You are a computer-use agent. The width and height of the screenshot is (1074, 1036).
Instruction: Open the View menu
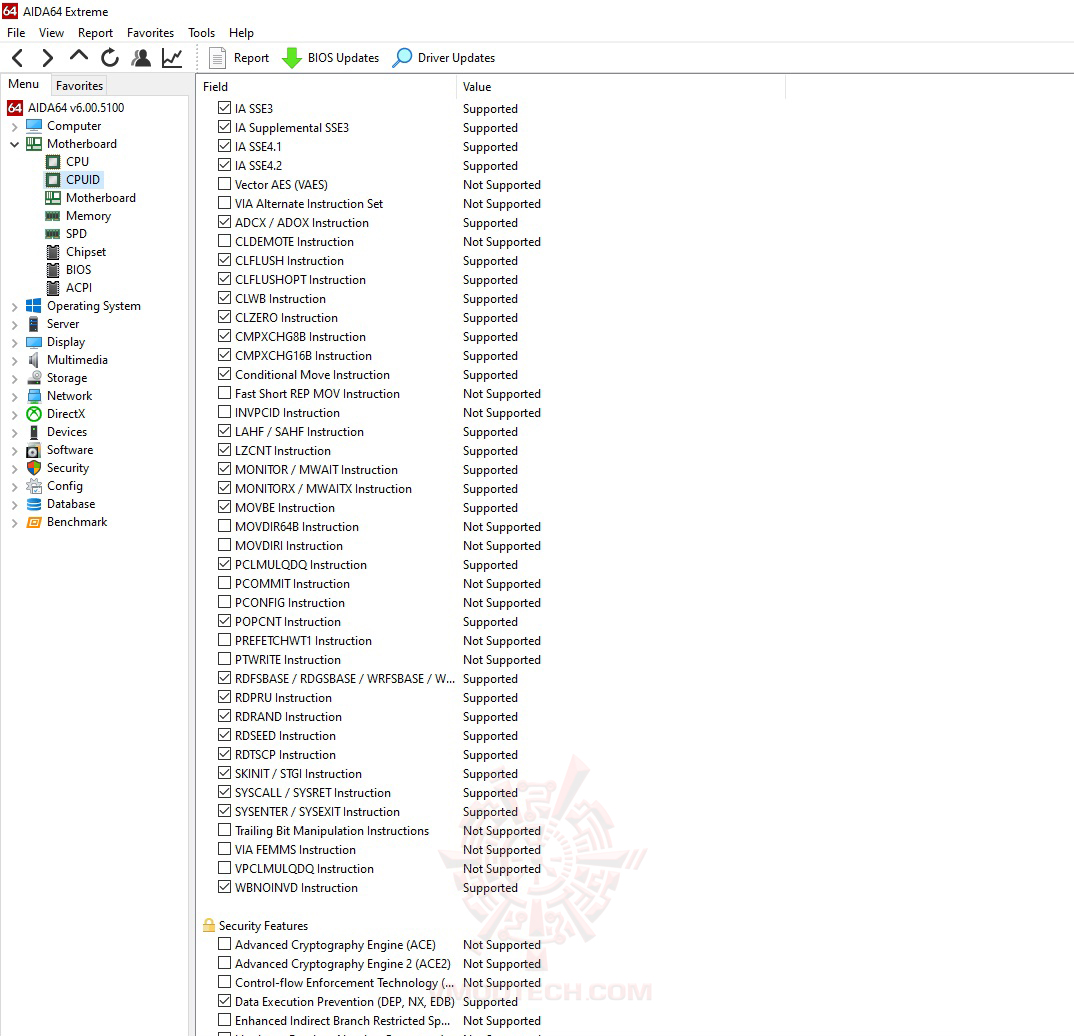point(51,33)
